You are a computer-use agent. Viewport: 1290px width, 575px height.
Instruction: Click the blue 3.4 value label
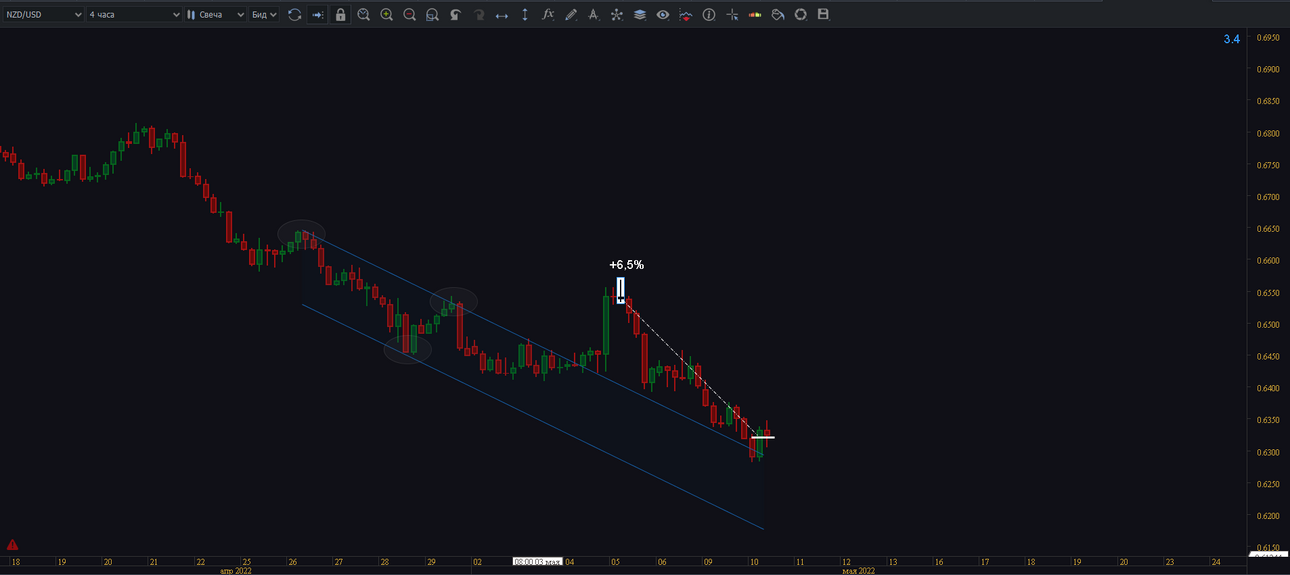pos(1231,39)
